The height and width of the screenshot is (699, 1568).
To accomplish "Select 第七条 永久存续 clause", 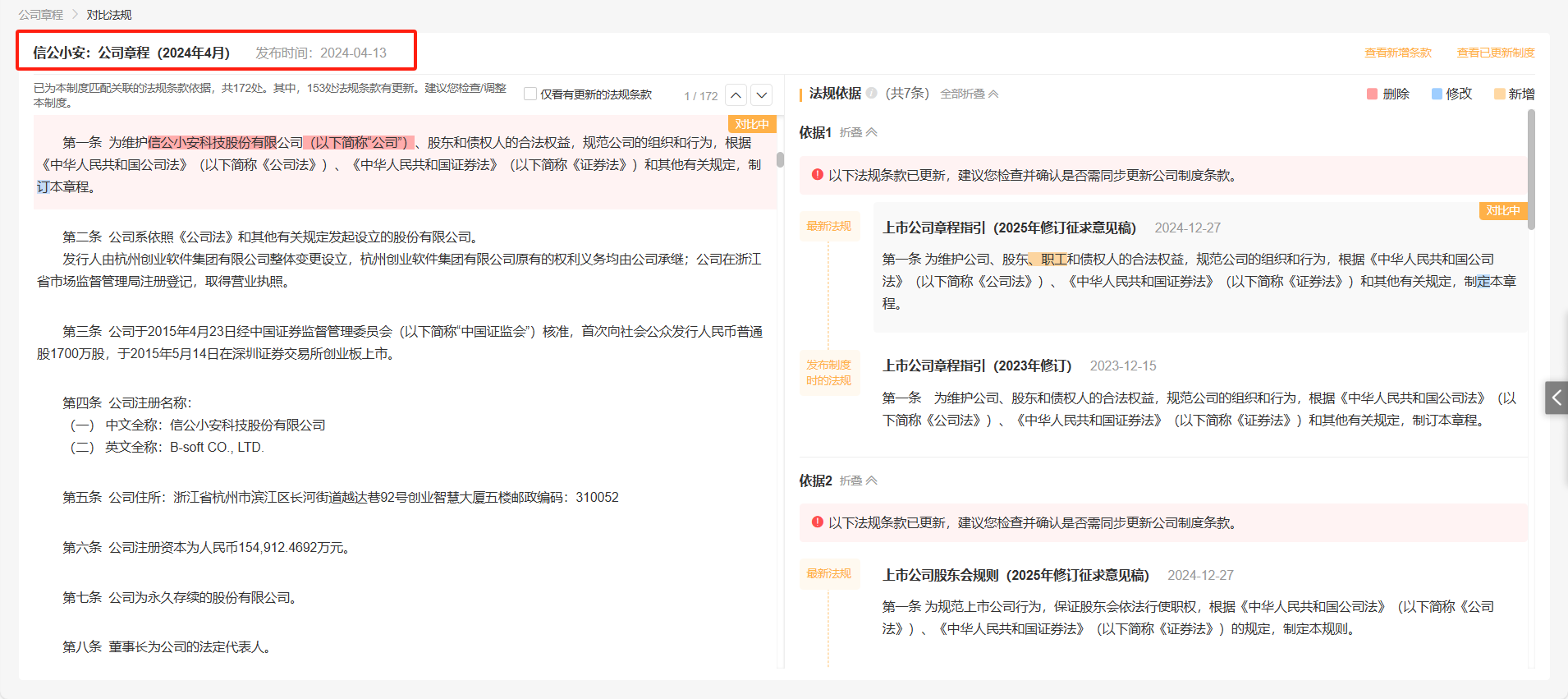I will click(x=181, y=597).
